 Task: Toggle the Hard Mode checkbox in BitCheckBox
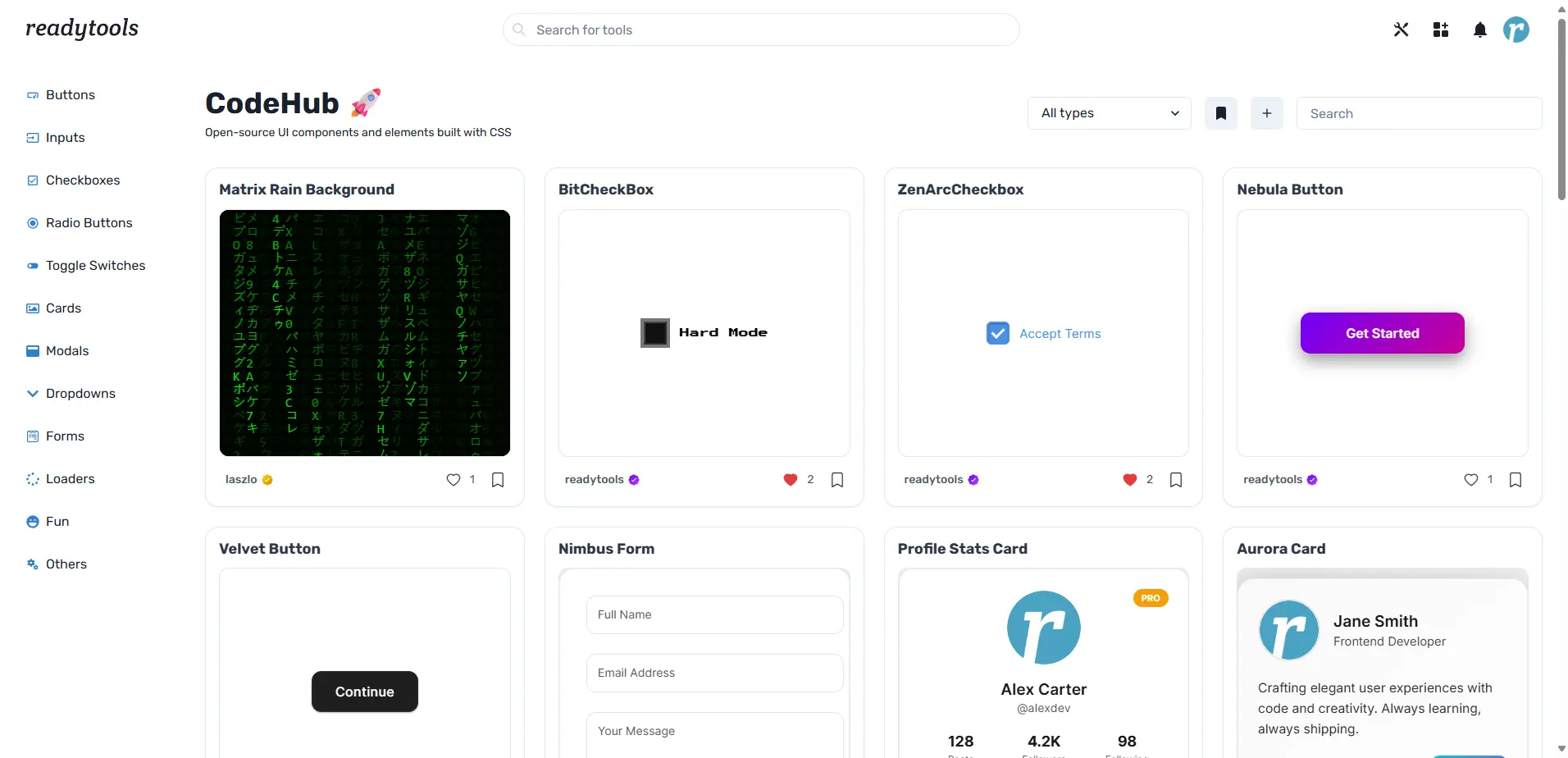654,332
